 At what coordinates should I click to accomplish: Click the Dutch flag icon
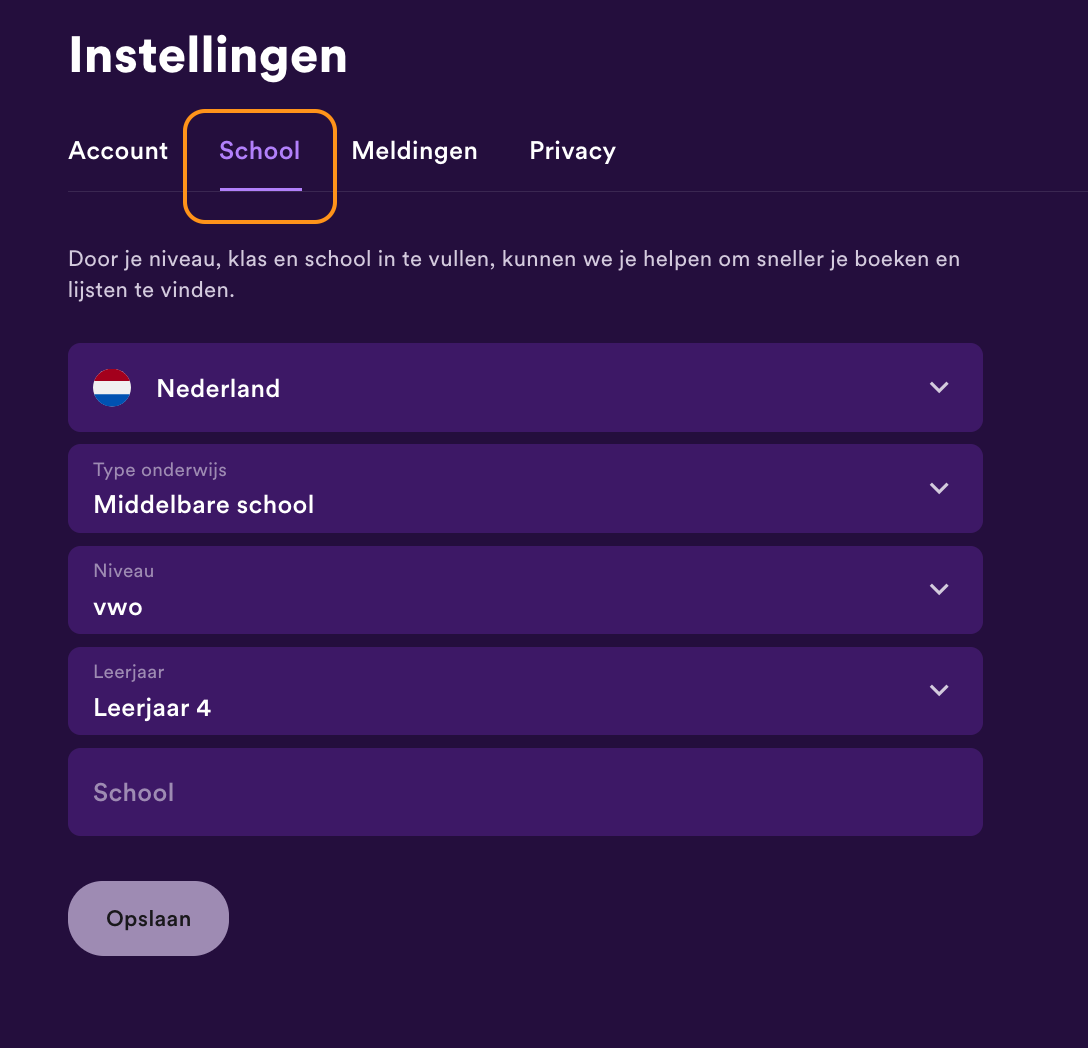coord(111,388)
